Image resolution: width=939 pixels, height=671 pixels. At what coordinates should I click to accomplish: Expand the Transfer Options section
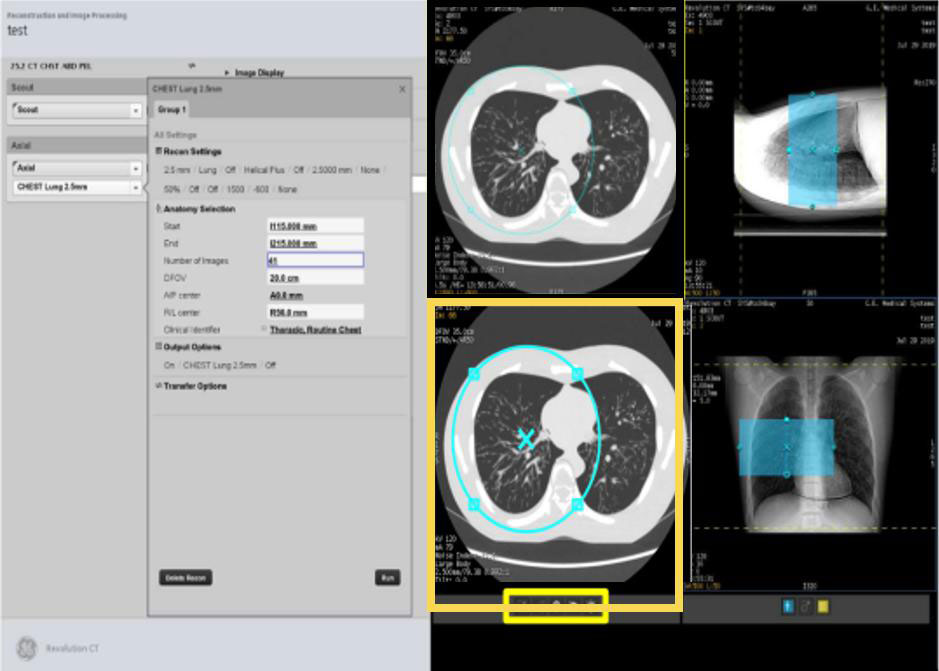pyautogui.click(x=158, y=386)
